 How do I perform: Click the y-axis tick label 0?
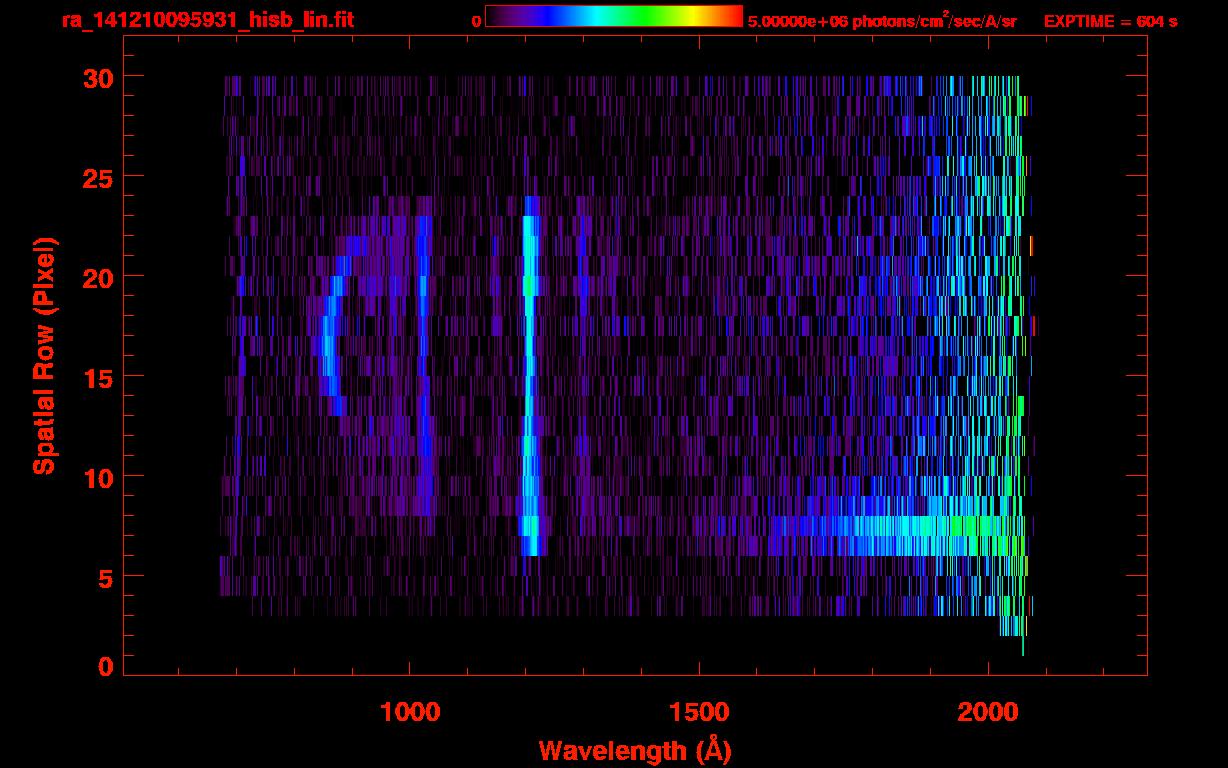point(105,667)
